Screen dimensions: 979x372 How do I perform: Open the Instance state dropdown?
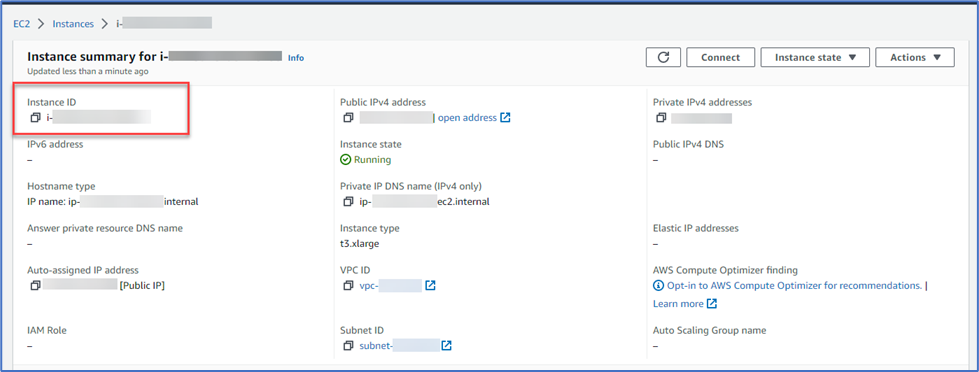(x=814, y=57)
